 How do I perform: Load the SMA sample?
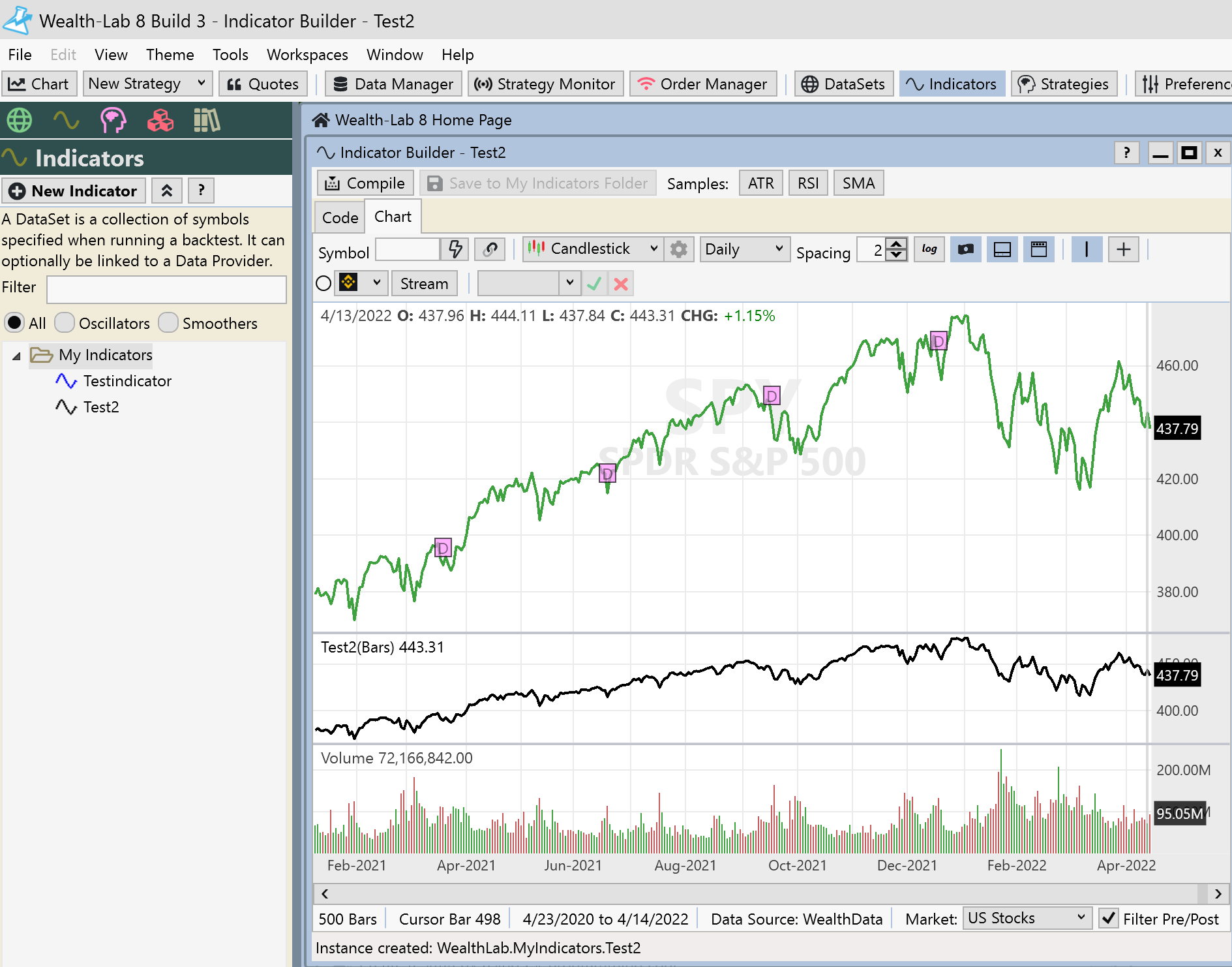(x=858, y=183)
